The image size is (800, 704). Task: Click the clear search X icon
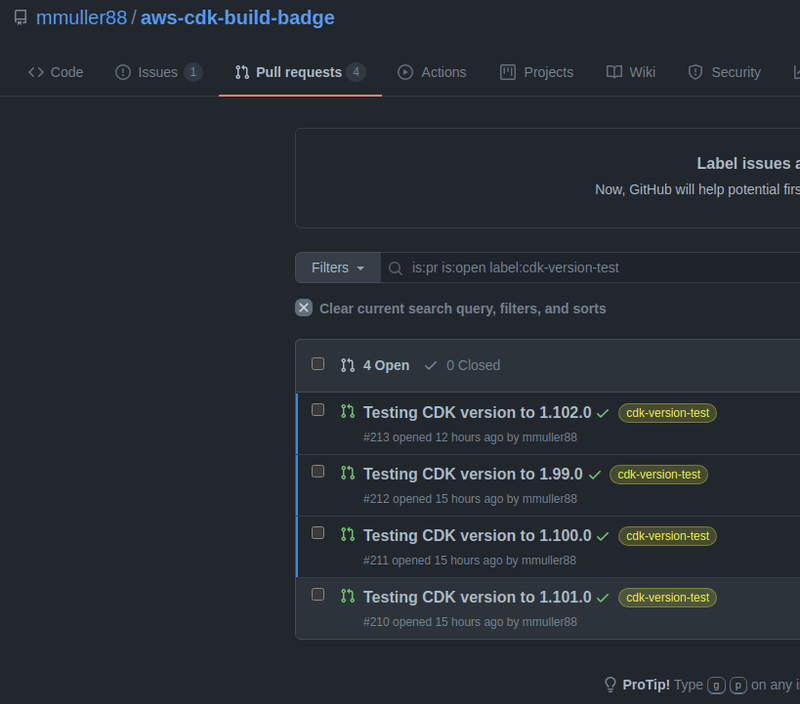point(304,308)
